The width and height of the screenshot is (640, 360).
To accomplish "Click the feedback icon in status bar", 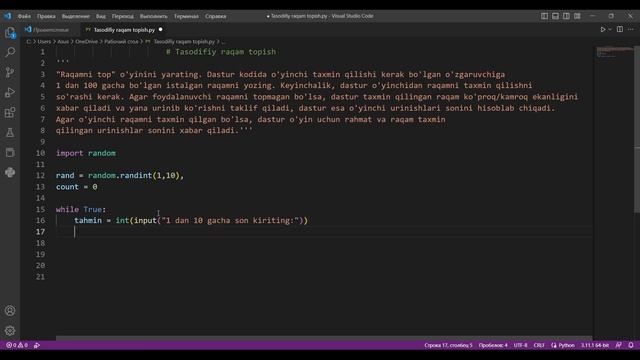I will tap(619, 345).
